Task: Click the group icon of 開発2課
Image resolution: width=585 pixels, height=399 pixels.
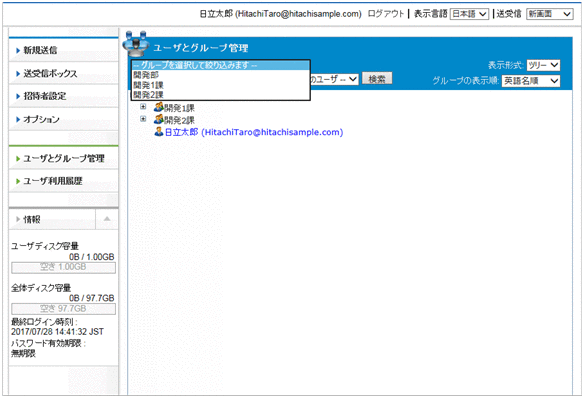Action: pyautogui.click(x=159, y=119)
